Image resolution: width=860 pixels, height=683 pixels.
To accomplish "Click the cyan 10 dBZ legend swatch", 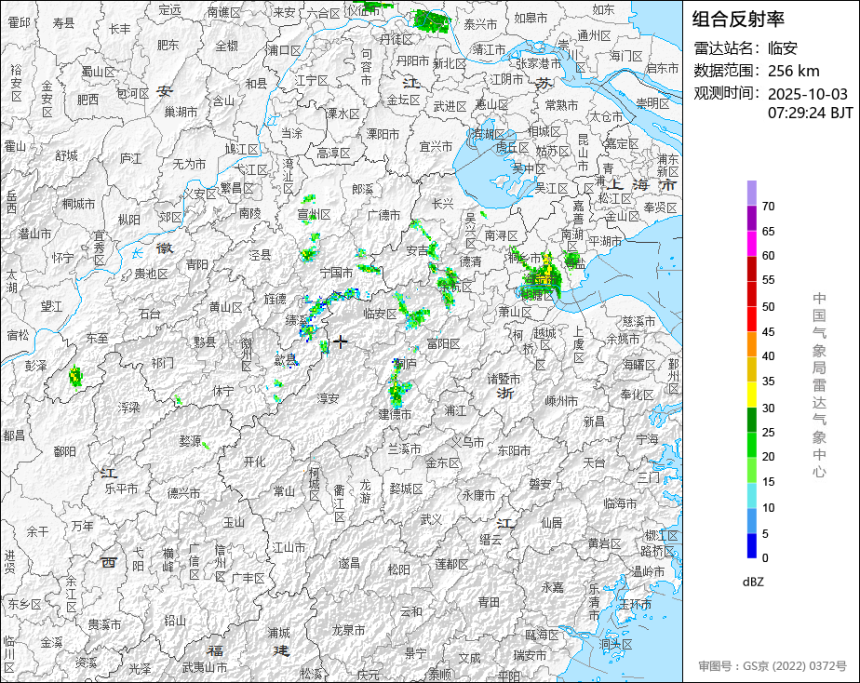I will pos(751,495).
